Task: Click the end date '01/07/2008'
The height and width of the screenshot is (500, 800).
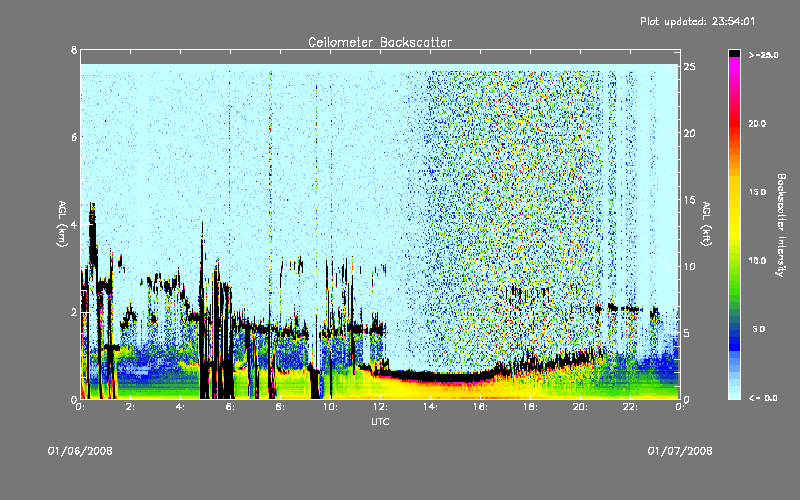Action: pyautogui.click(x=680, y=451)
